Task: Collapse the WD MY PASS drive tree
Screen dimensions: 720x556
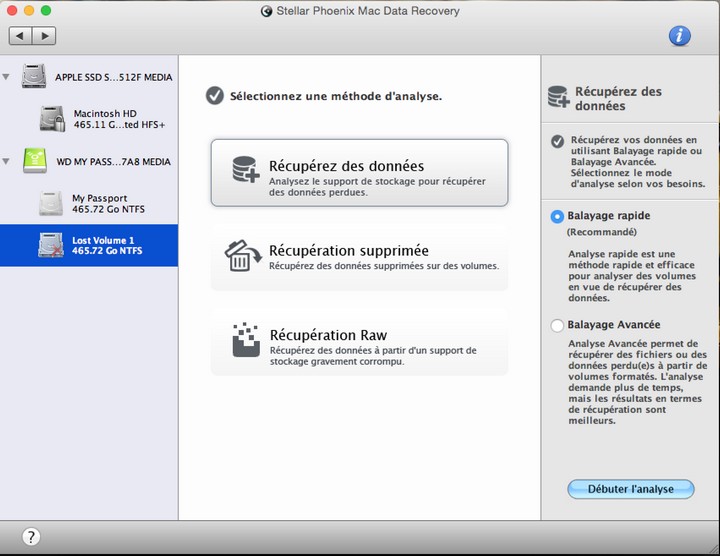Action: (x=6, y=161)
